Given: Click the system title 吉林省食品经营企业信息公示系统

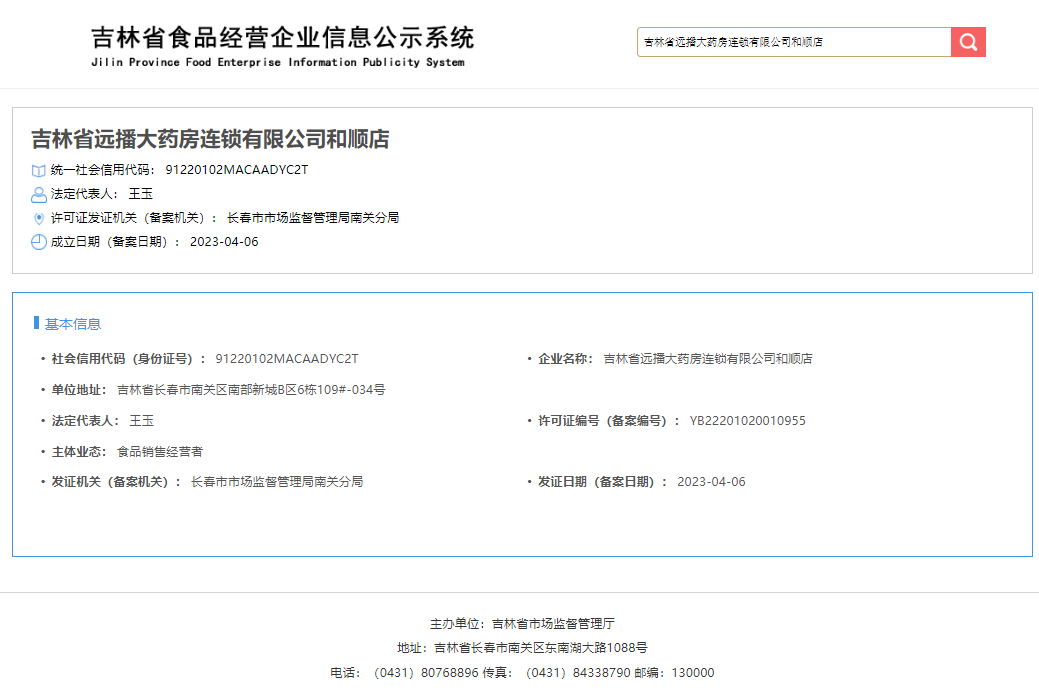Looking at the screenshot, I should coord(283,39).
